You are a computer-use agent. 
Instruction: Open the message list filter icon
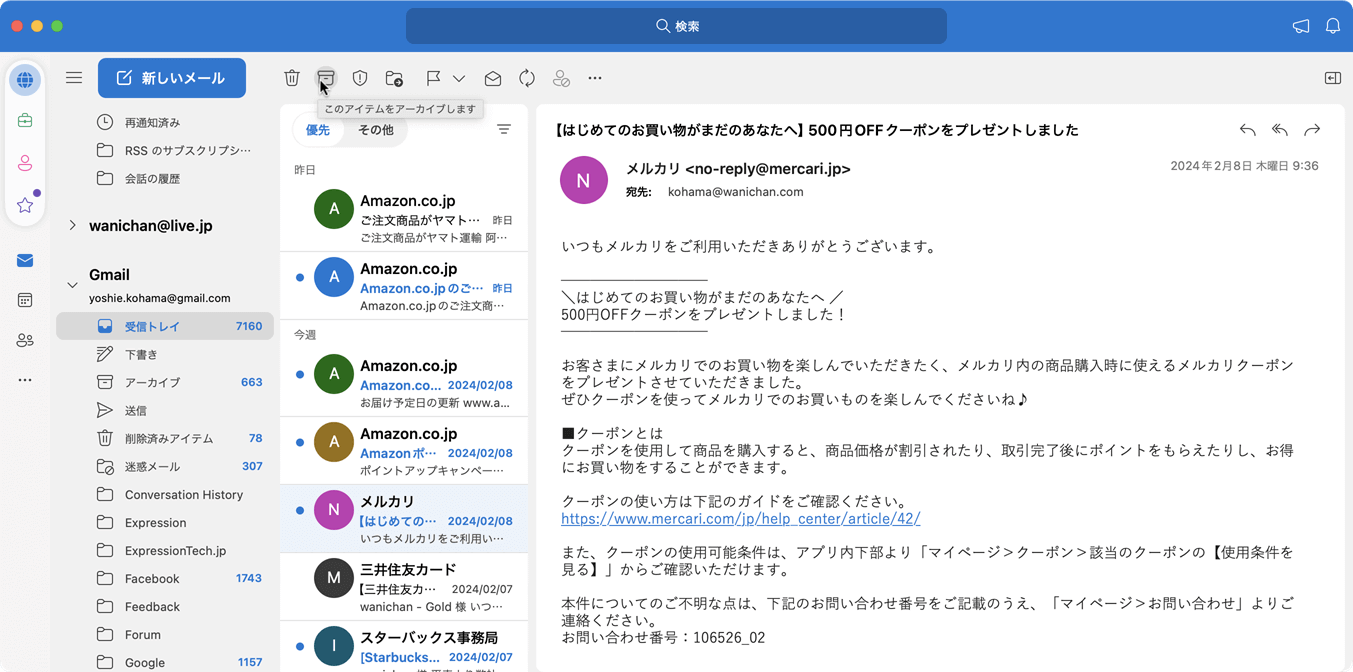pyautogui.click(x=504, y=130)
